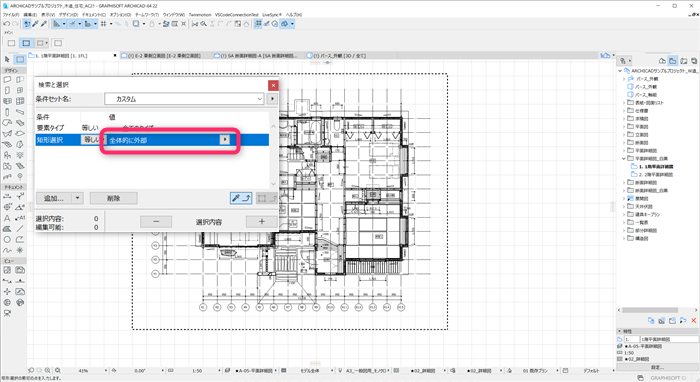
Task: Open the デザイン menu in the menu bar
Action: click(x=68, y=14)
